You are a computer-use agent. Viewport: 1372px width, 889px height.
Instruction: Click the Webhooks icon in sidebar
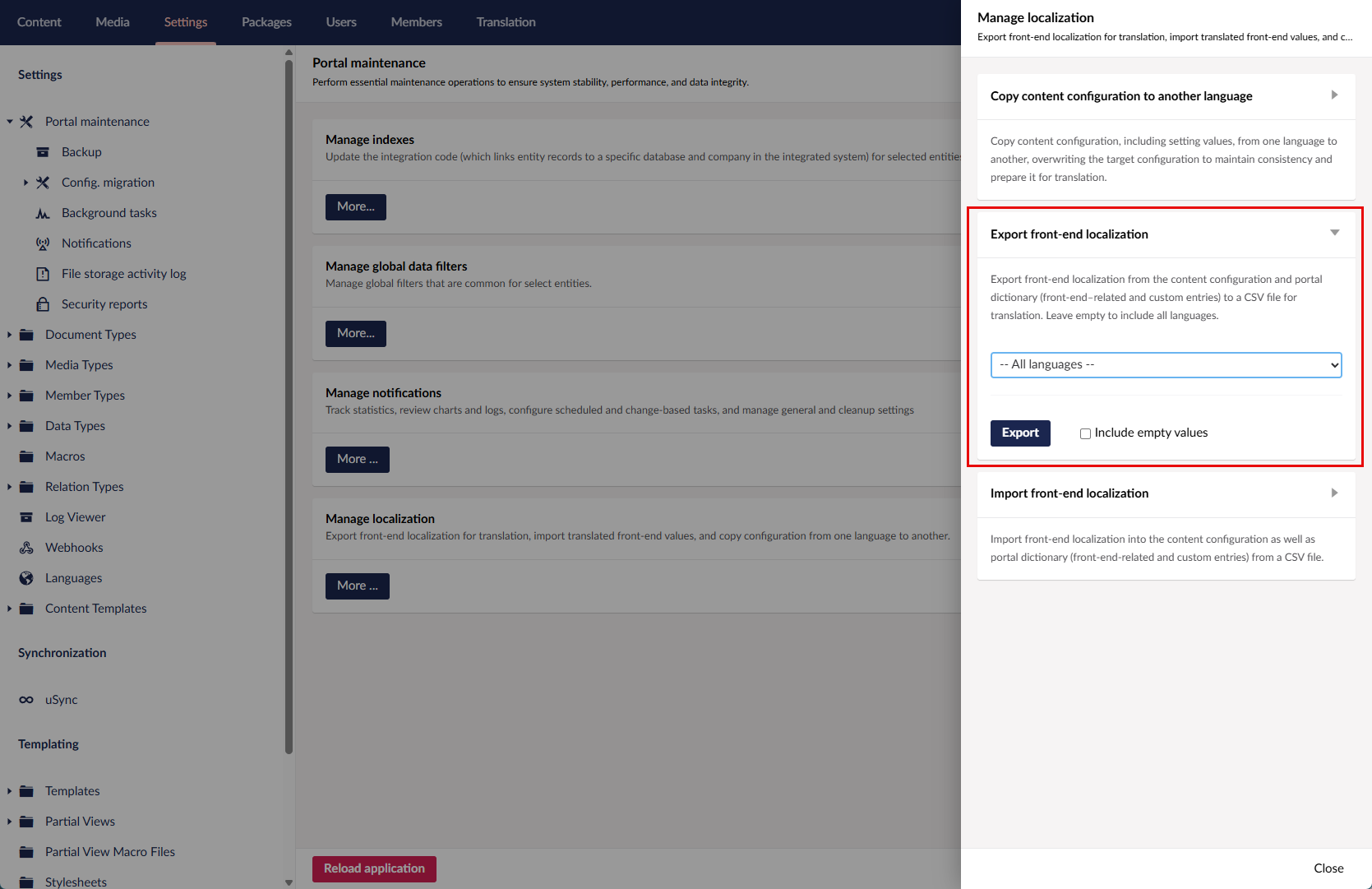point(26,548)
